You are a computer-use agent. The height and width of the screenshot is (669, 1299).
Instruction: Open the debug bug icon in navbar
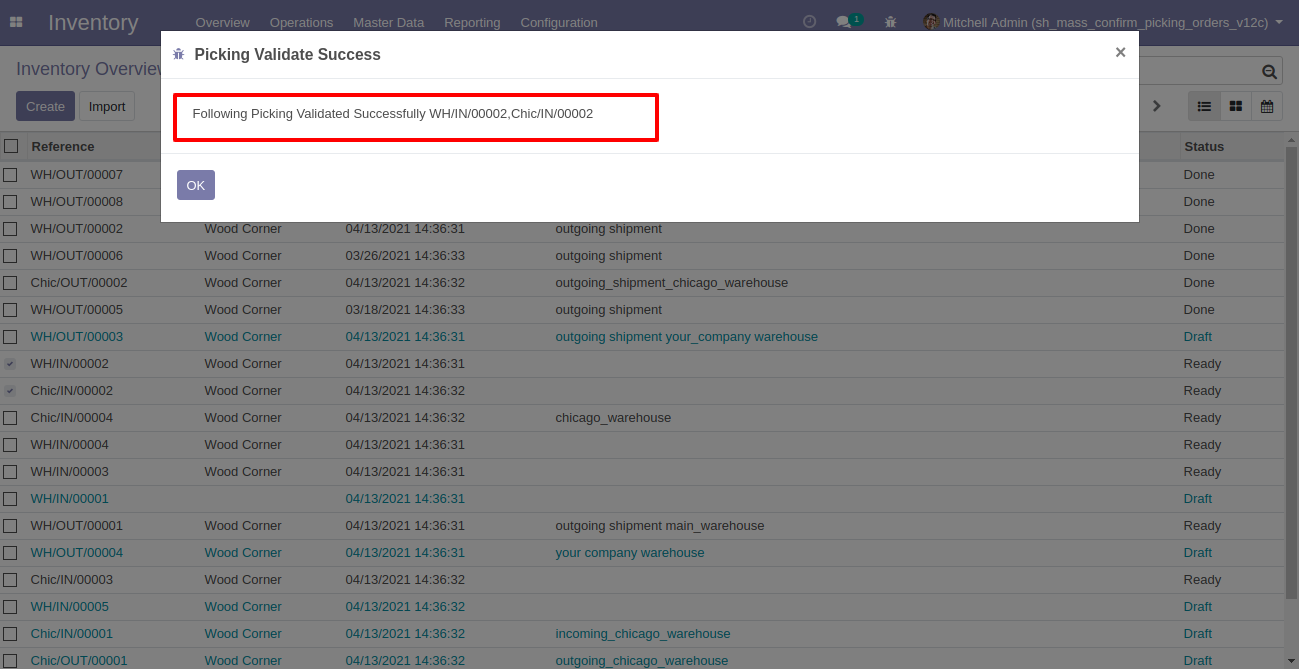pyautogui.click(x=890, y=22)
